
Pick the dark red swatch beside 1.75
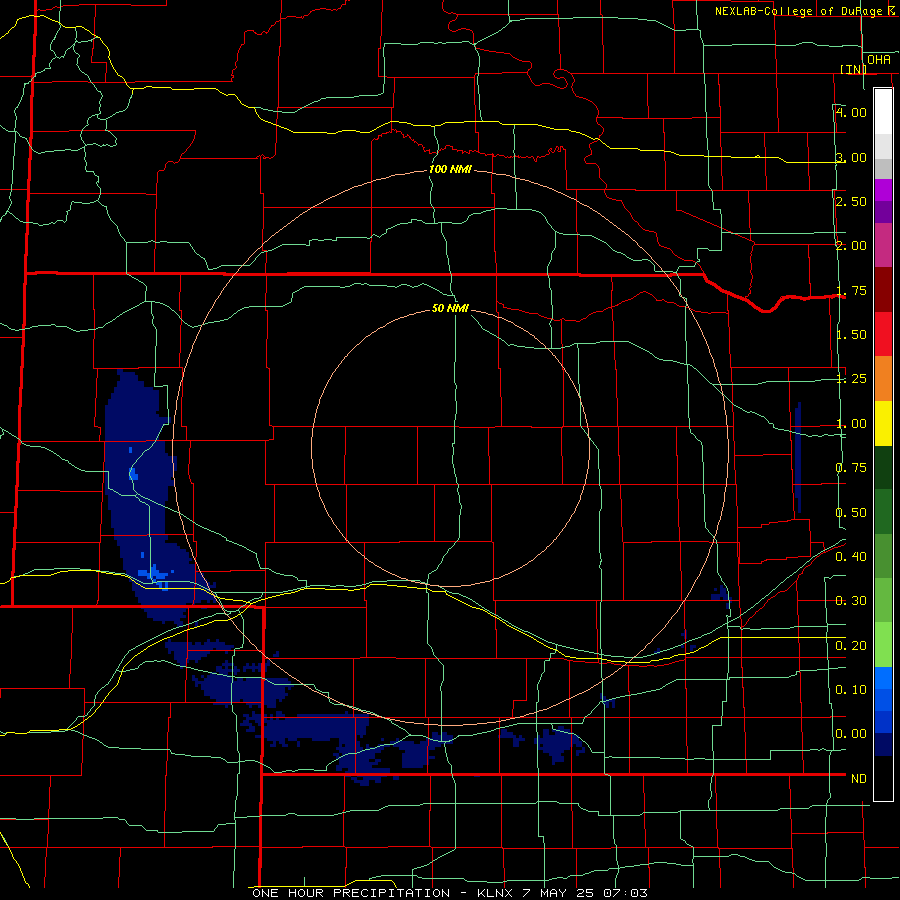[883, 290]
